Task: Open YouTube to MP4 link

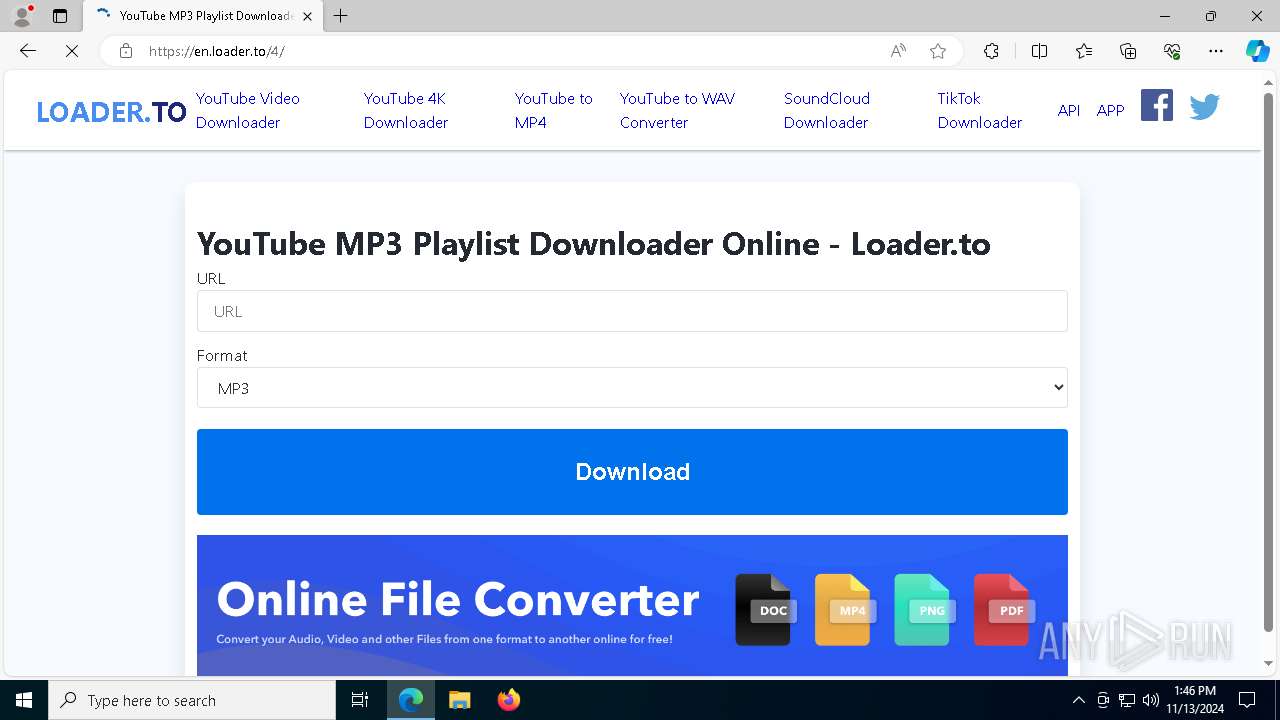Action: (553, 110)
